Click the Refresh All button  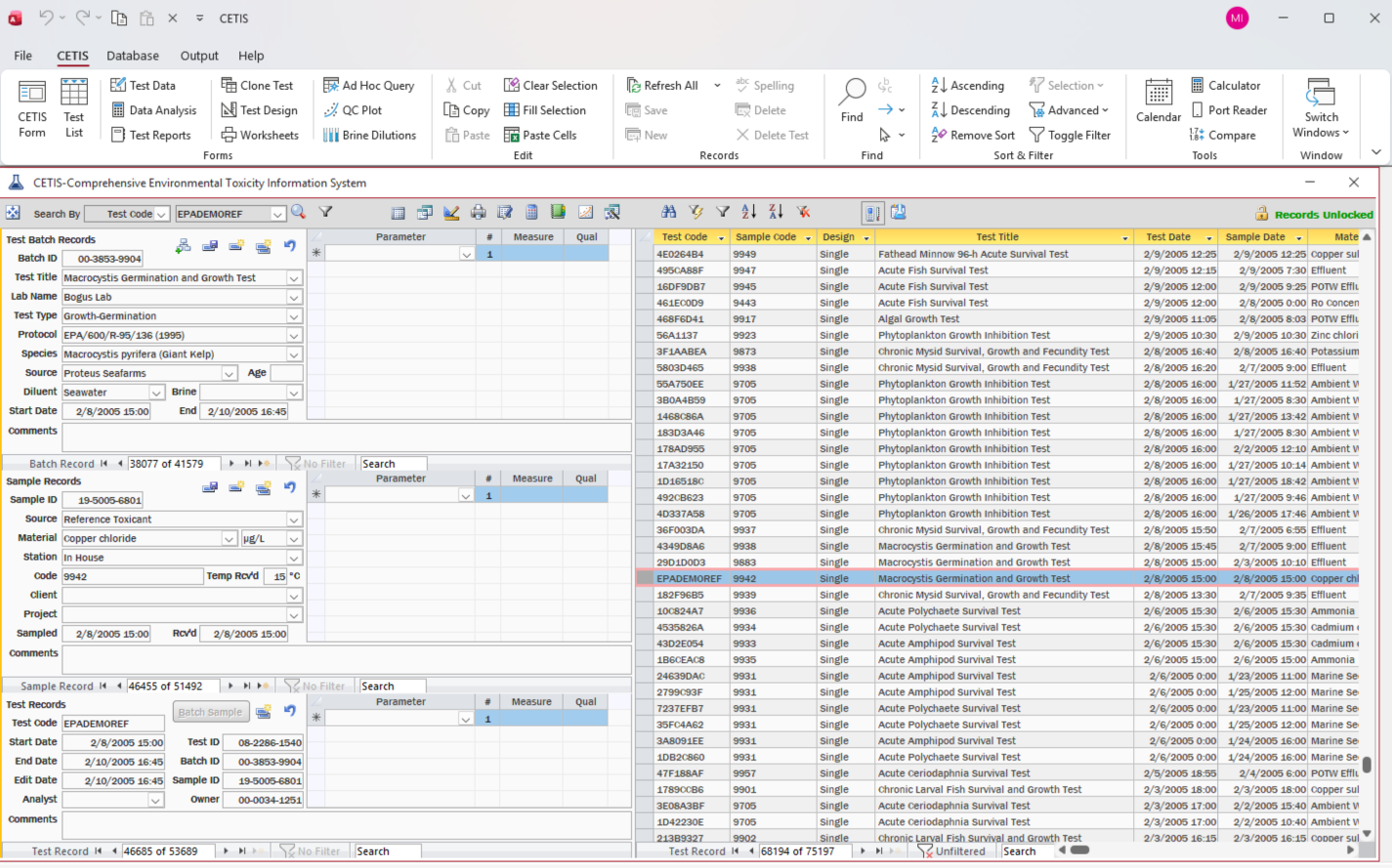tap(662, 85)
